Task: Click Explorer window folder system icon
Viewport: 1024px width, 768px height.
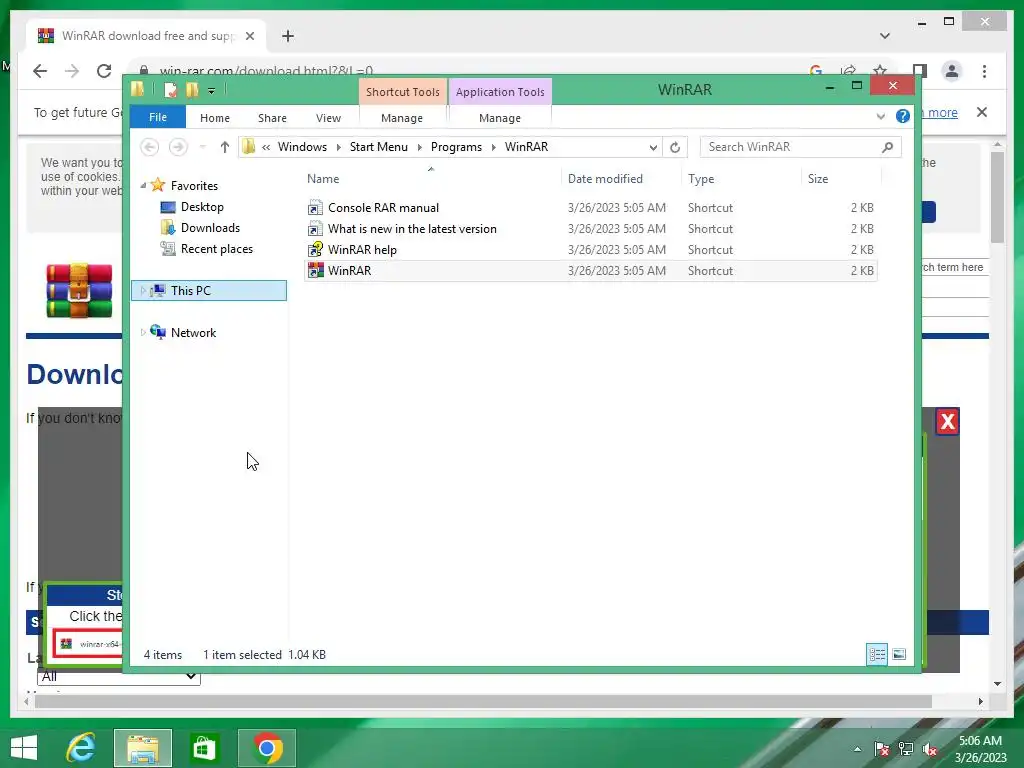Action: click(x=138, y=89)
